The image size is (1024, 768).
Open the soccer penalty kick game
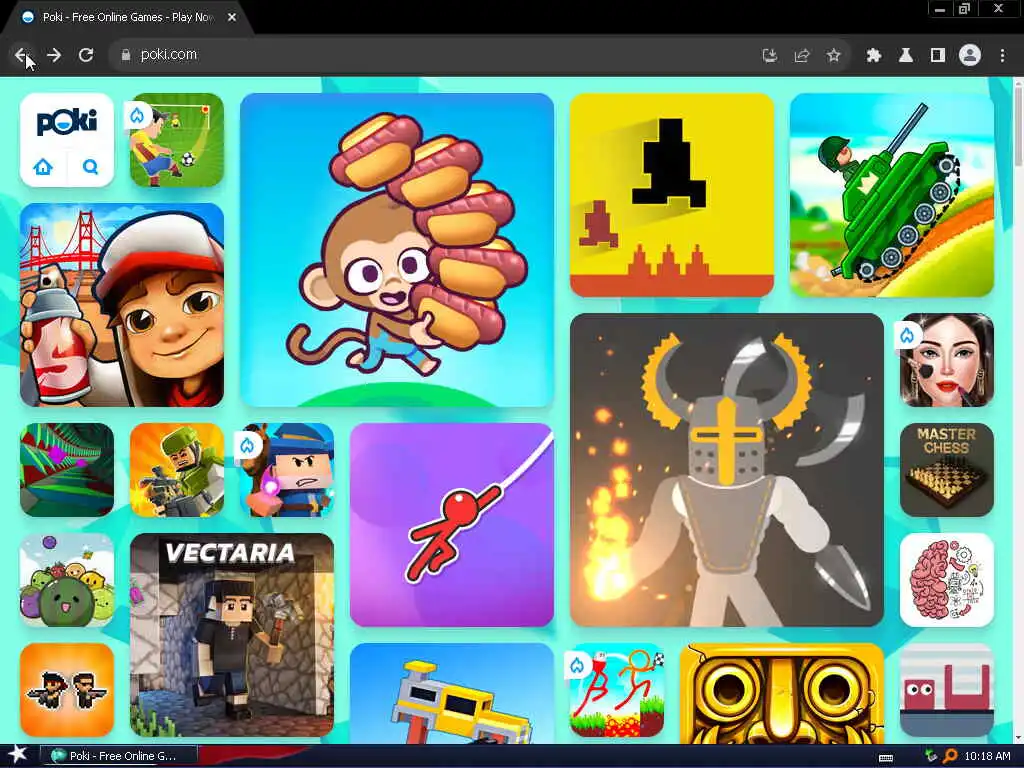pyautogui.click(x=176, y=140)
